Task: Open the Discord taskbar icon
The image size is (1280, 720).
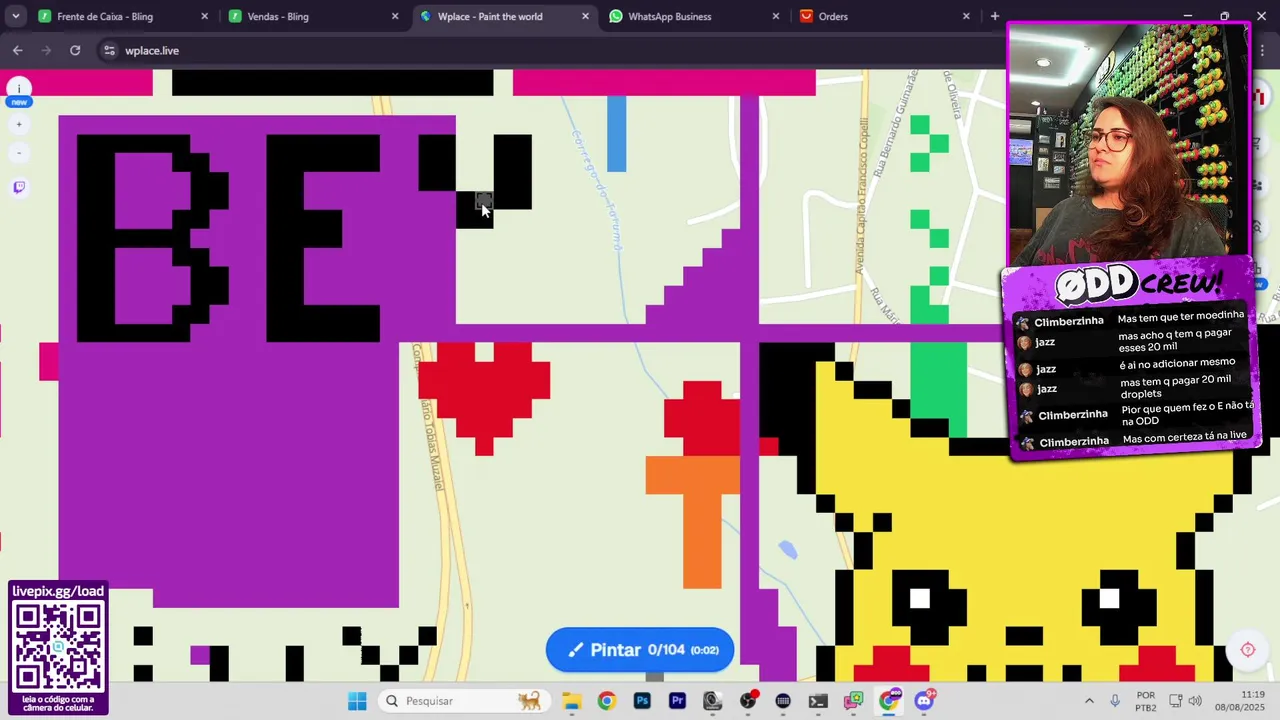Action: (924, 701)
